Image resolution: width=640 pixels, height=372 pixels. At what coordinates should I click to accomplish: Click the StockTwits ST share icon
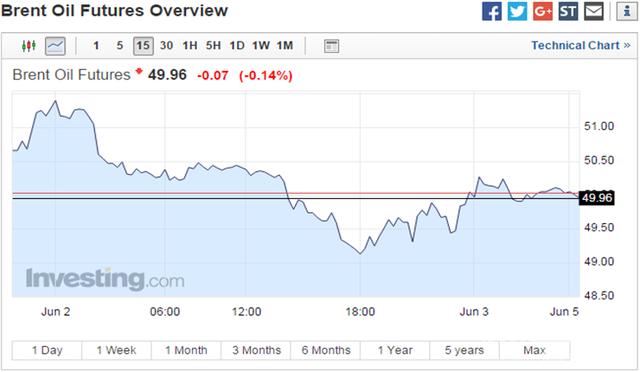click(x=568, y=11)
